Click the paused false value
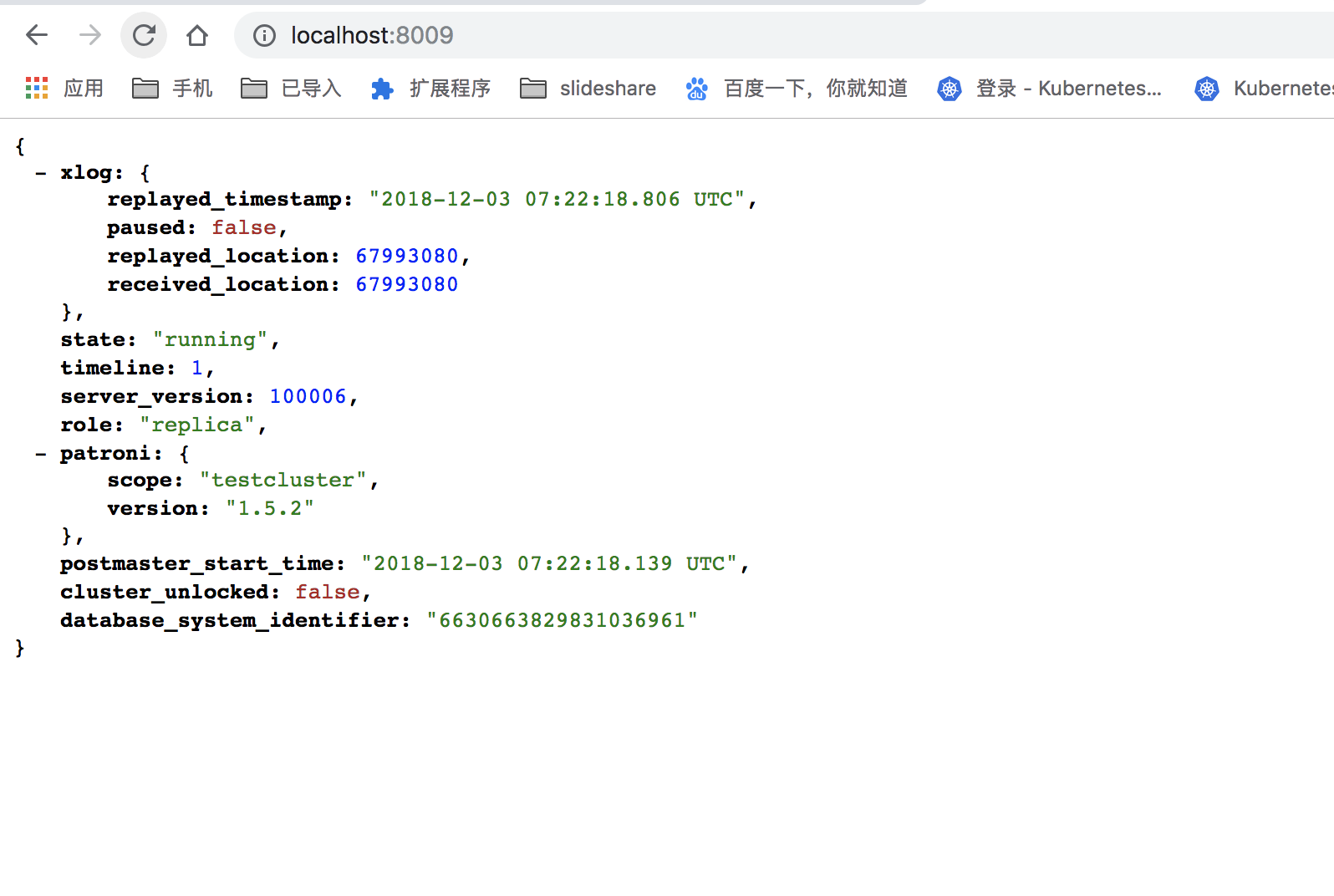The image size is (1334, 896). pos(244,227)
